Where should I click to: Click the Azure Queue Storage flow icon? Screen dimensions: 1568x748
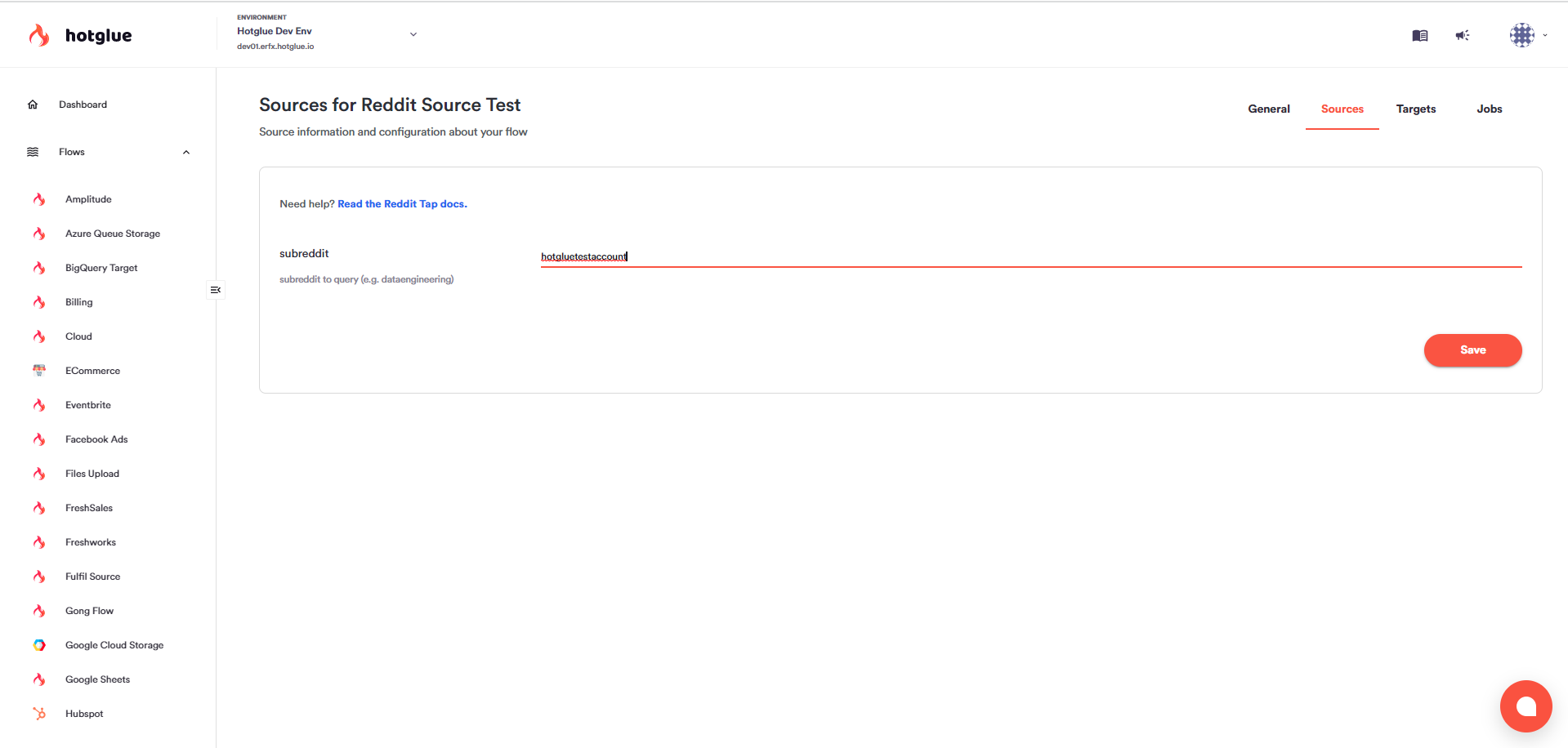coord(39,234)
